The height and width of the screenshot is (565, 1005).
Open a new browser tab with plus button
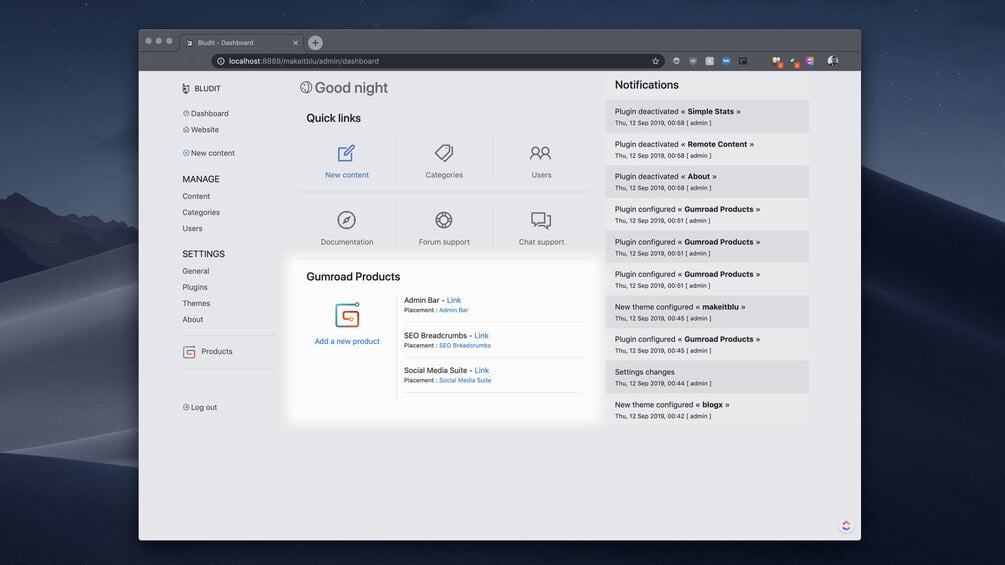tap(315, 43)
